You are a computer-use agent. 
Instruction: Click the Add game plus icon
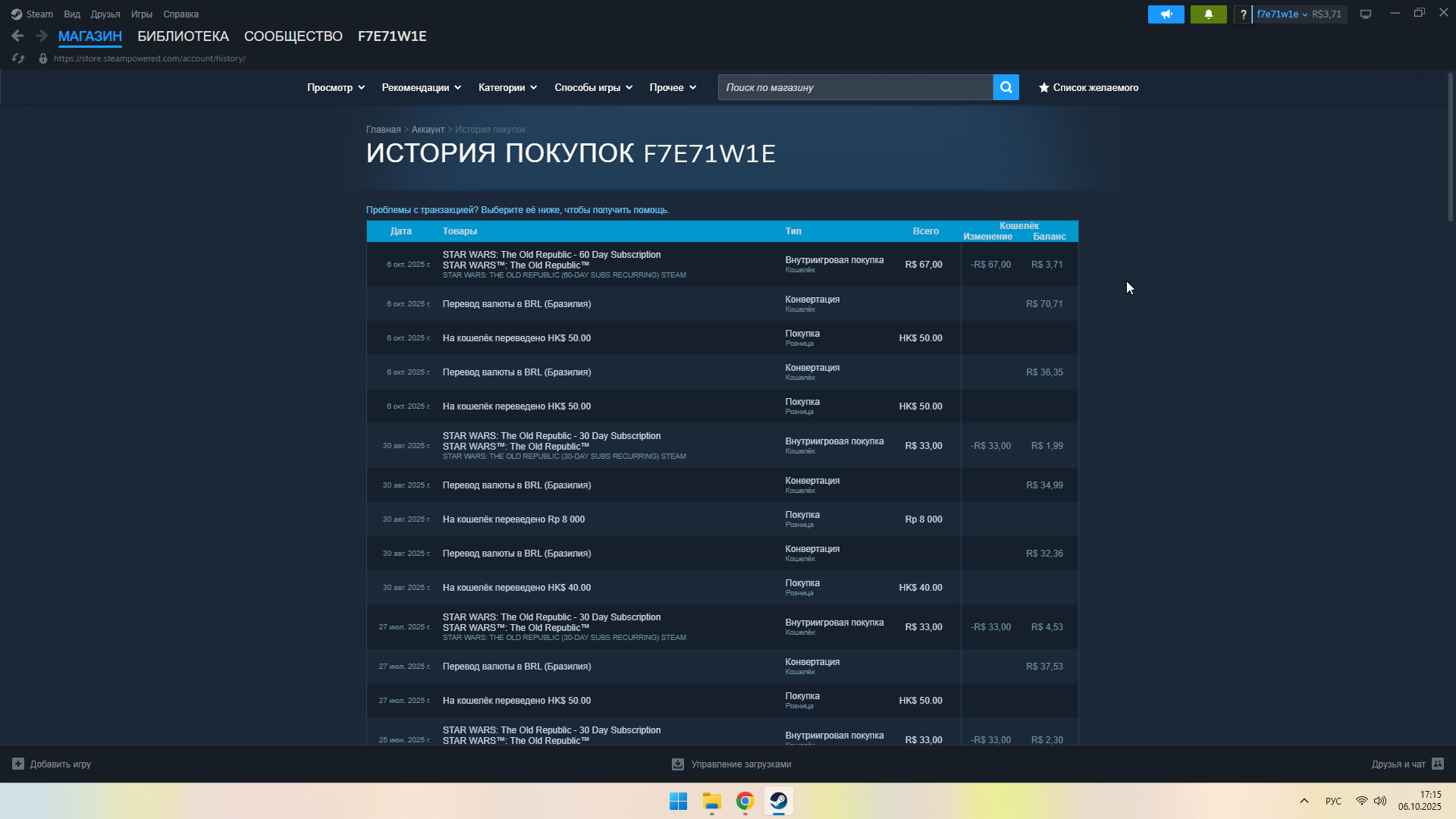18,764
